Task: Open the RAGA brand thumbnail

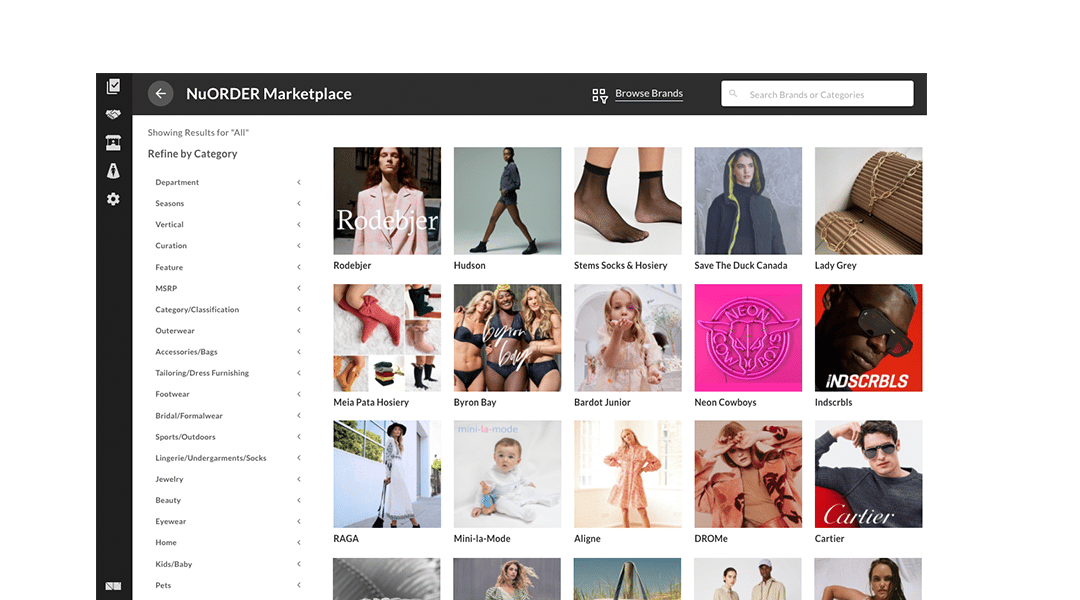Action: click(x=387, y=474)
